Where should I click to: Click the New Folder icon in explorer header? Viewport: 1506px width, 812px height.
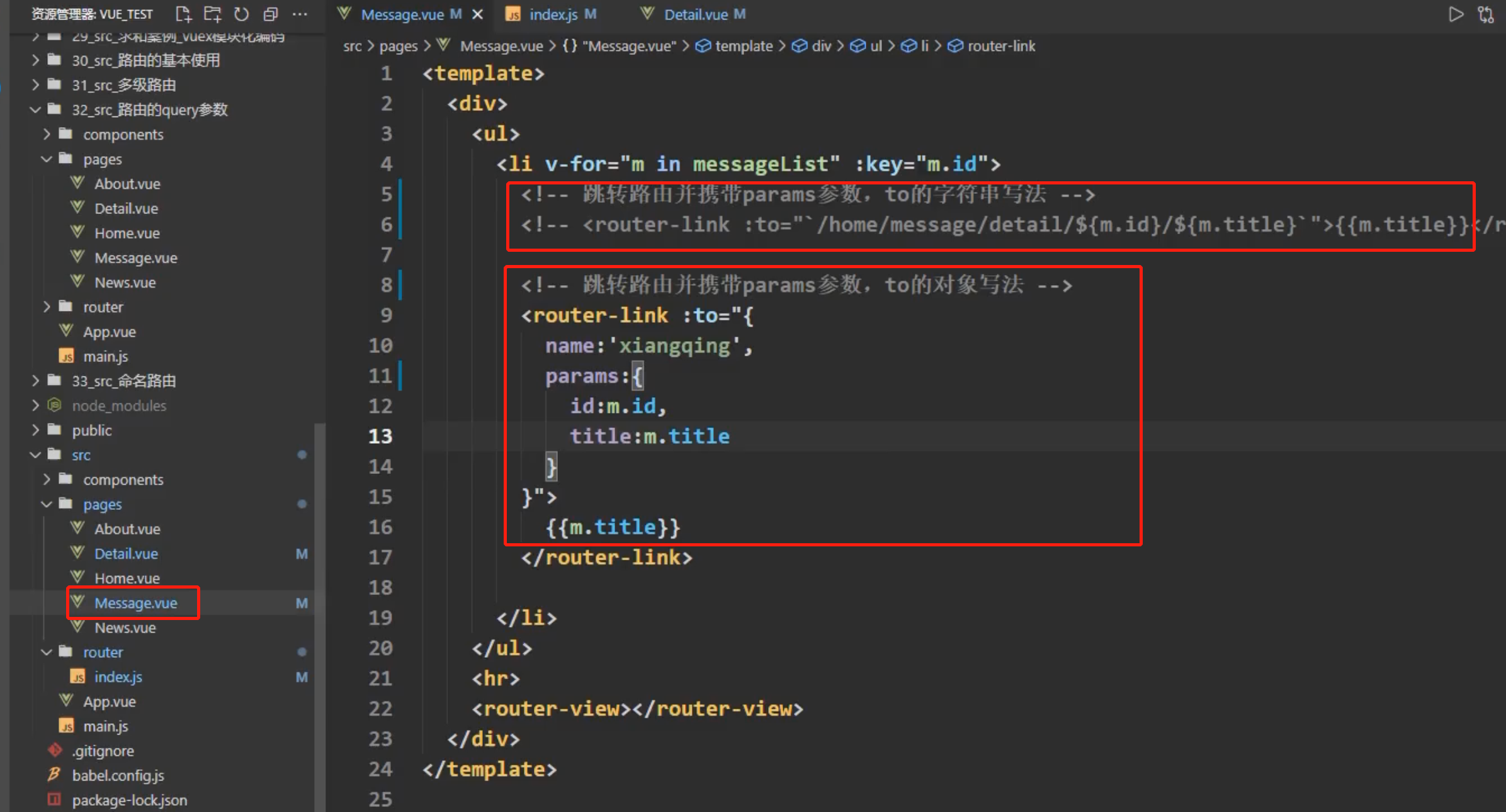213,14
